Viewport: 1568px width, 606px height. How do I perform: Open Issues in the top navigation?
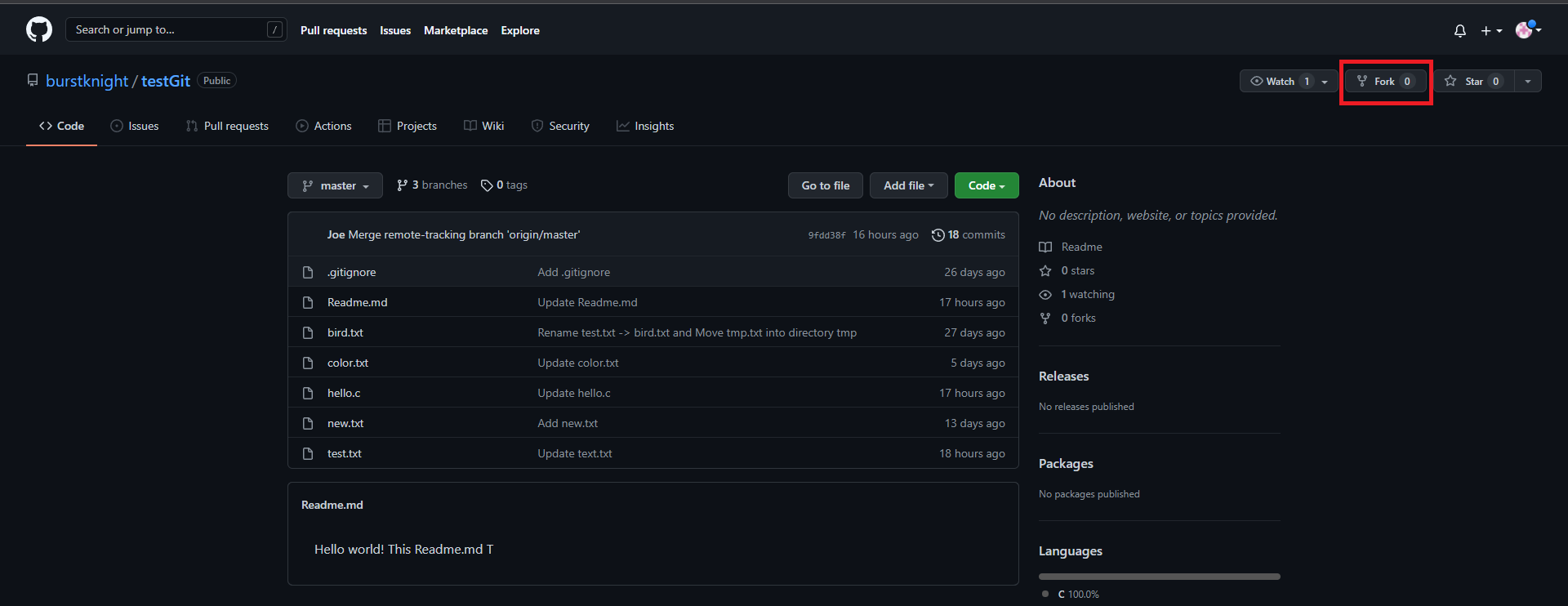pyautogui.click(x=395, y=30)
